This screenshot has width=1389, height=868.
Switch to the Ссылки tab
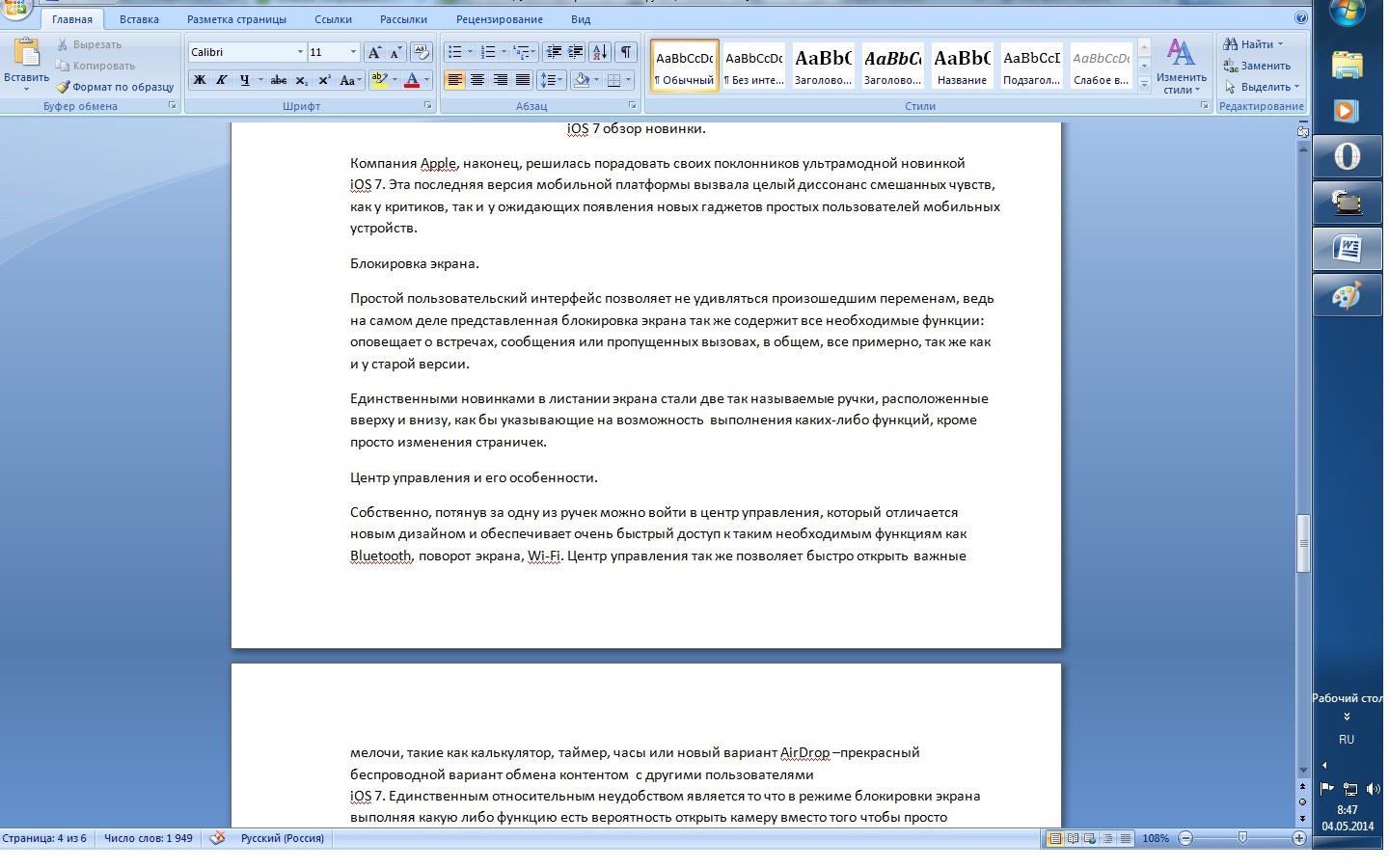(x=332, y=19)
